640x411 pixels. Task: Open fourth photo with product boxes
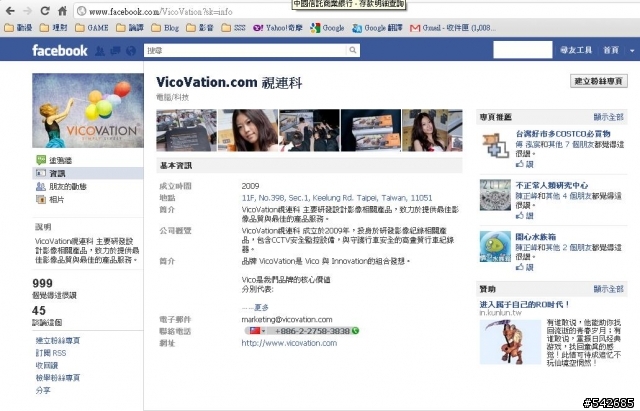click(371, 130)
